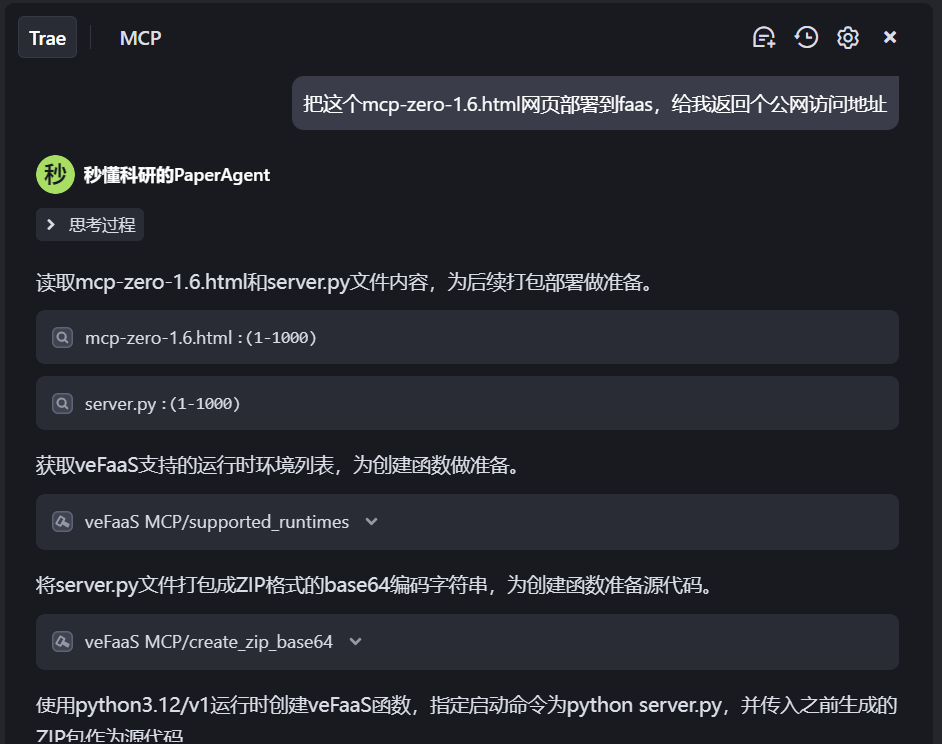Select text 读取mcp-zero-1.6.html和server.py文件内容

click(x=232, y=282)
